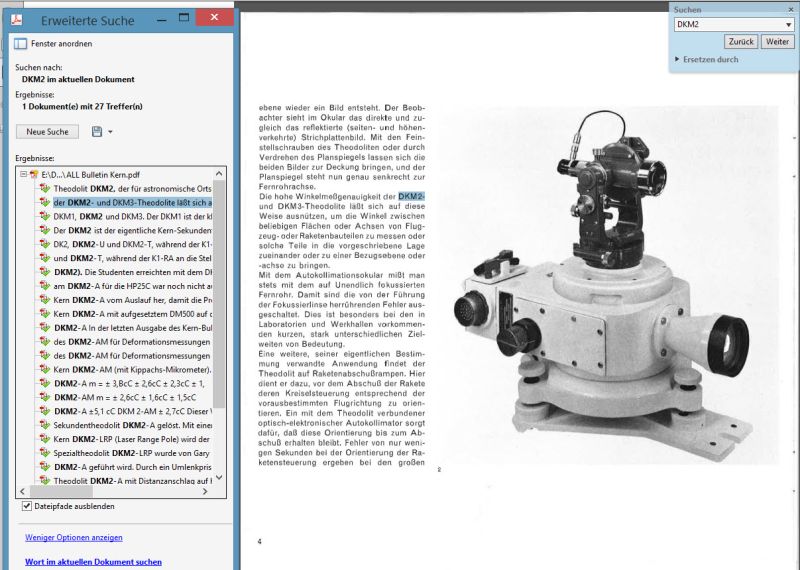Select result 'Theodolit DKM2, der für astronomische'
This screenshot has height=570, width=800.
[133, 189]
